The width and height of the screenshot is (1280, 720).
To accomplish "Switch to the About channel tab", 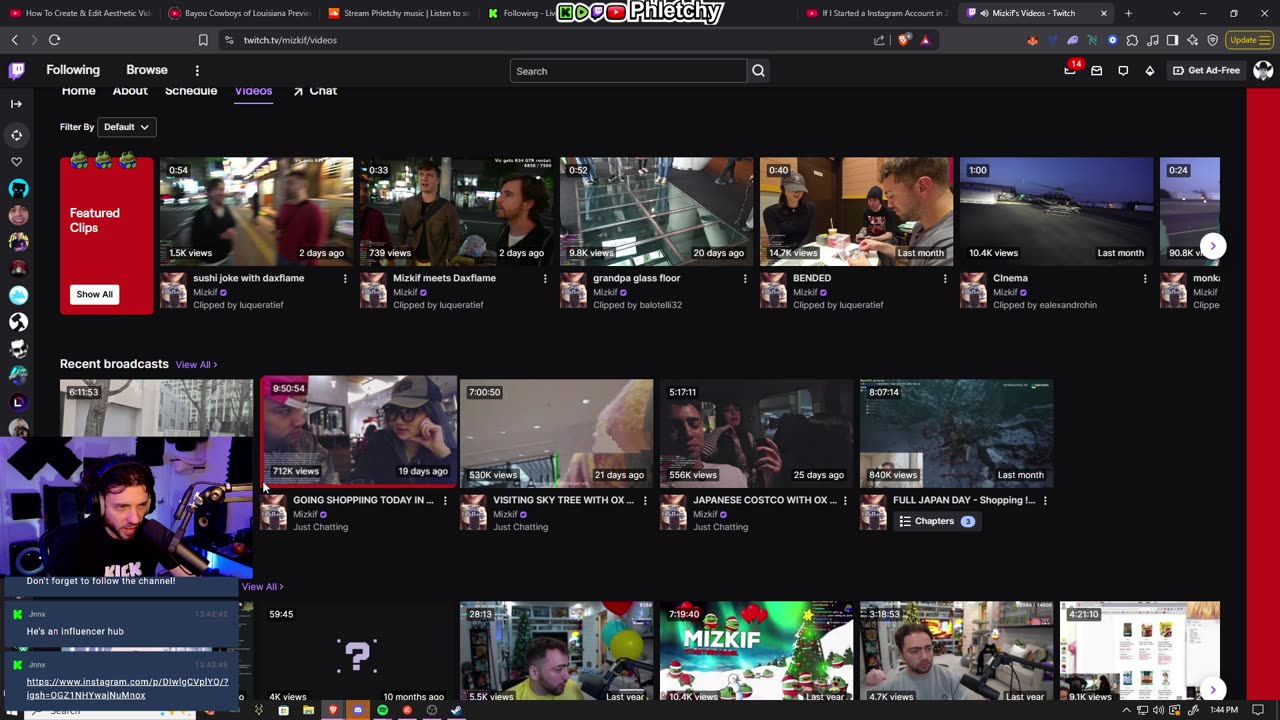I will 130,91.
